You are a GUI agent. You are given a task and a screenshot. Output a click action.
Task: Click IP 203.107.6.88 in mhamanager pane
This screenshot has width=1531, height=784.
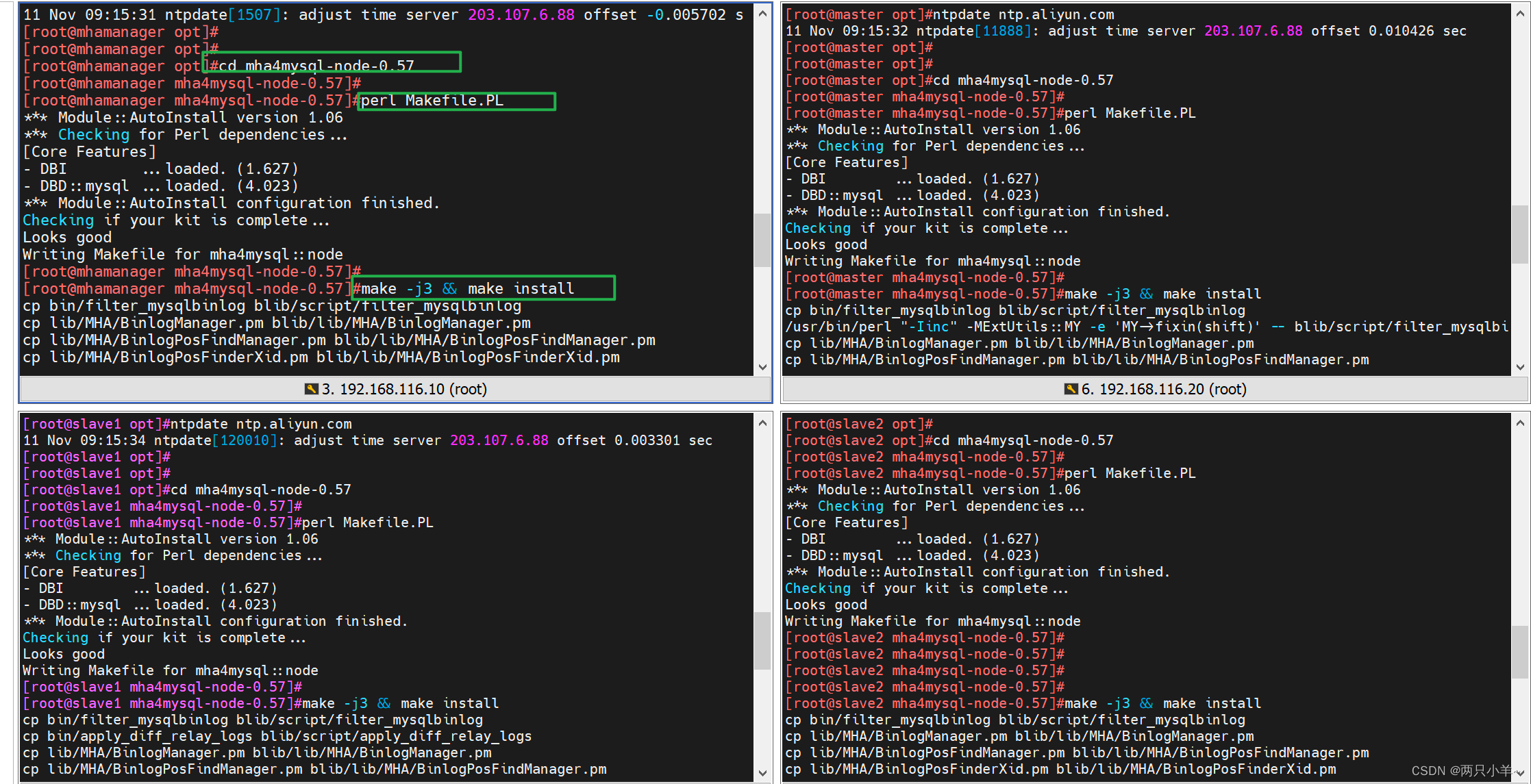point(521,14)
